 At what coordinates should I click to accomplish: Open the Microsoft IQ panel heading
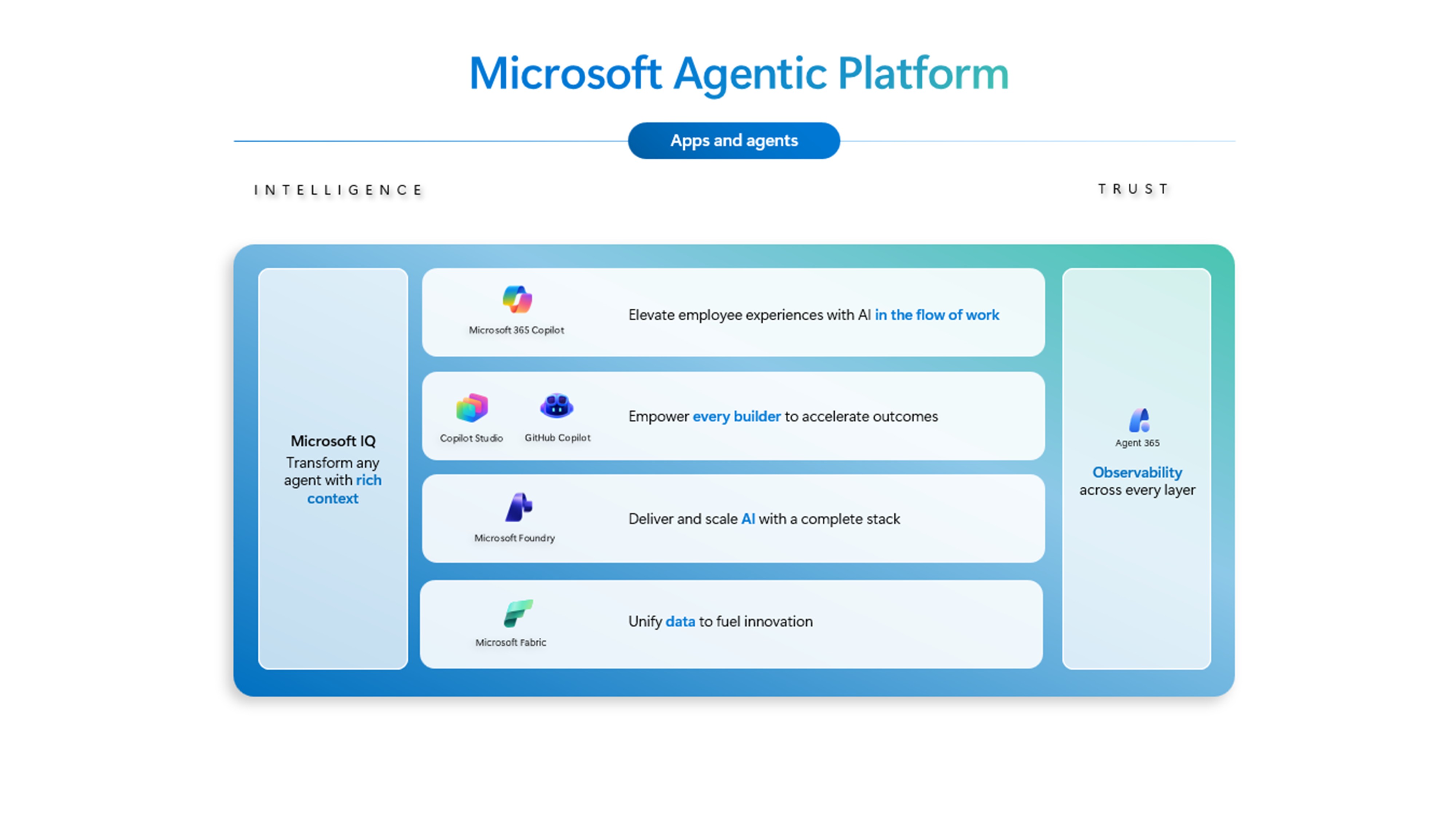[x=333, y=441]
